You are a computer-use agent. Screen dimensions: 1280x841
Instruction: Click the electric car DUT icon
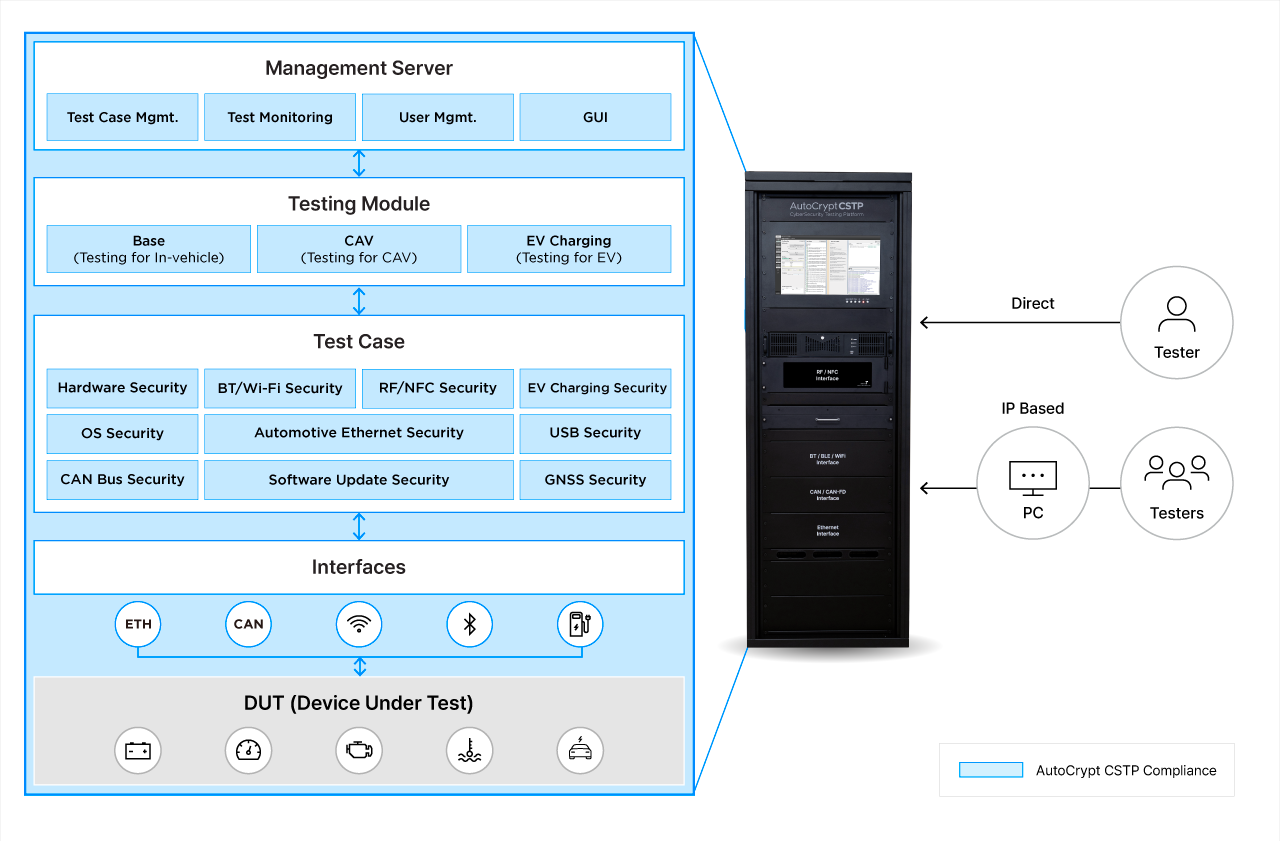(x=579, y=750)
